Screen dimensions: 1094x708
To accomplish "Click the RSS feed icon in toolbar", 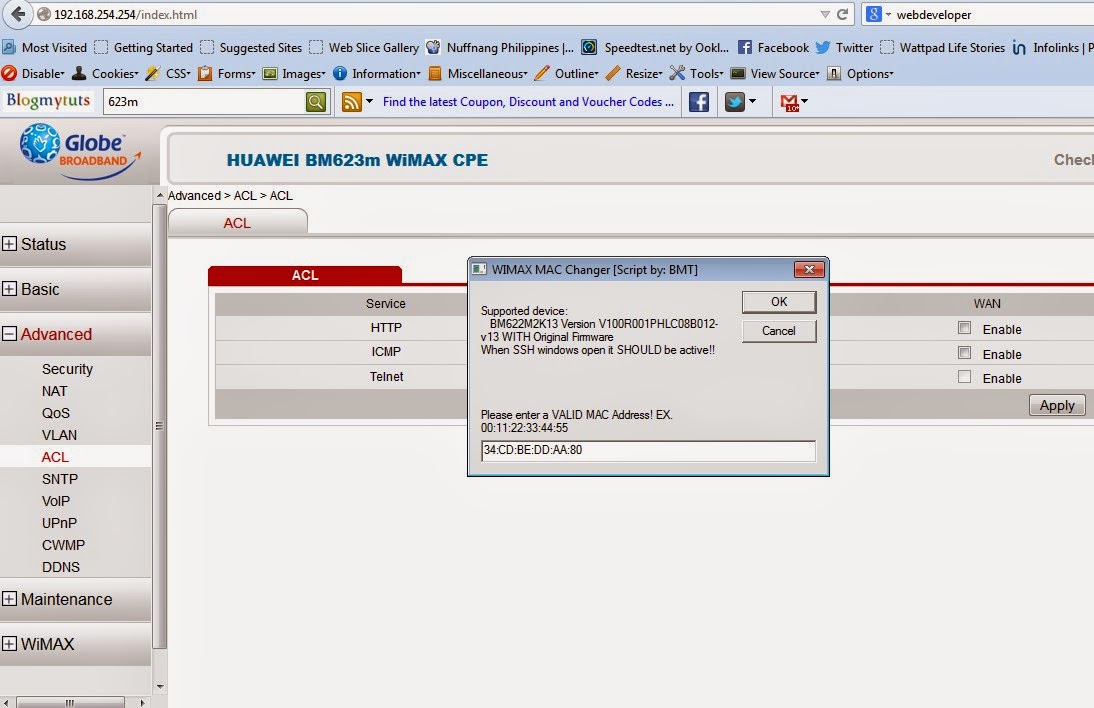I will click(352, 102).
